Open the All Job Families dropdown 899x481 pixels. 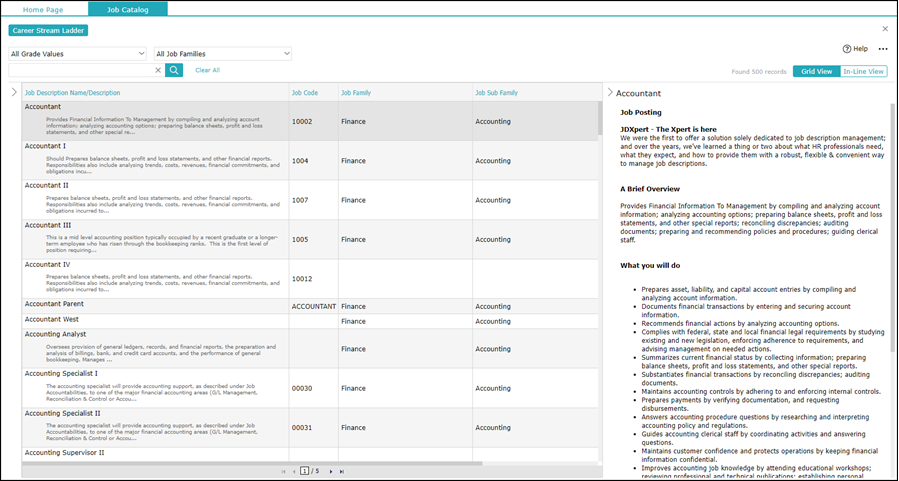223,54
